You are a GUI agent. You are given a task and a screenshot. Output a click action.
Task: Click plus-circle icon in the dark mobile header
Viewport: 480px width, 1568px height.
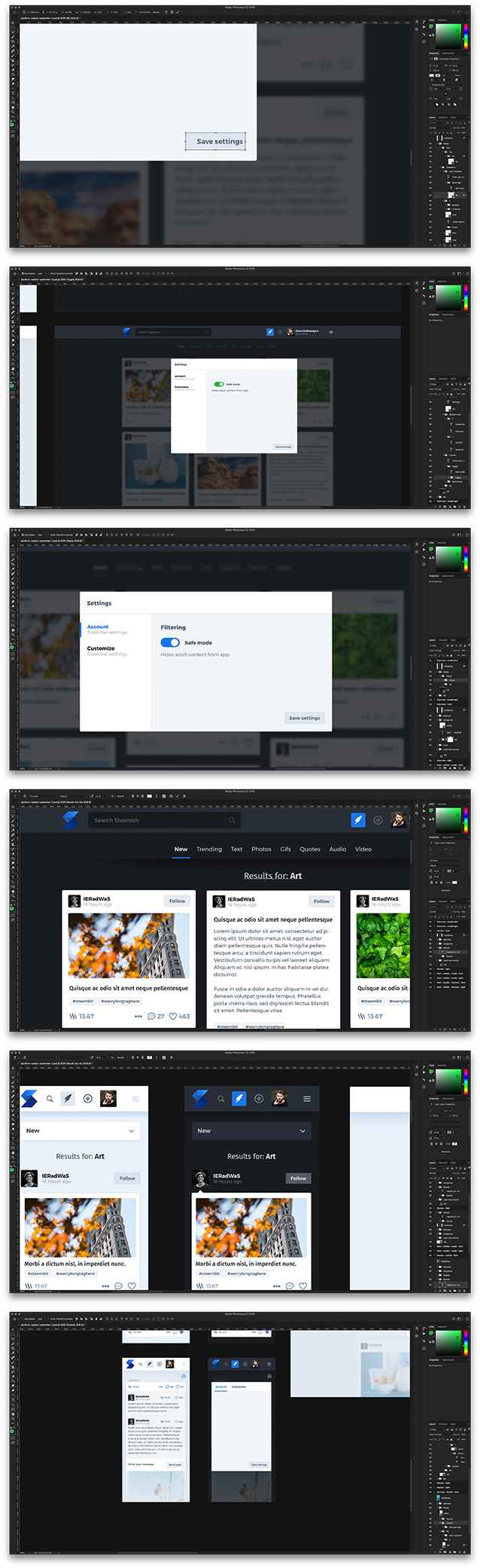258,1099
